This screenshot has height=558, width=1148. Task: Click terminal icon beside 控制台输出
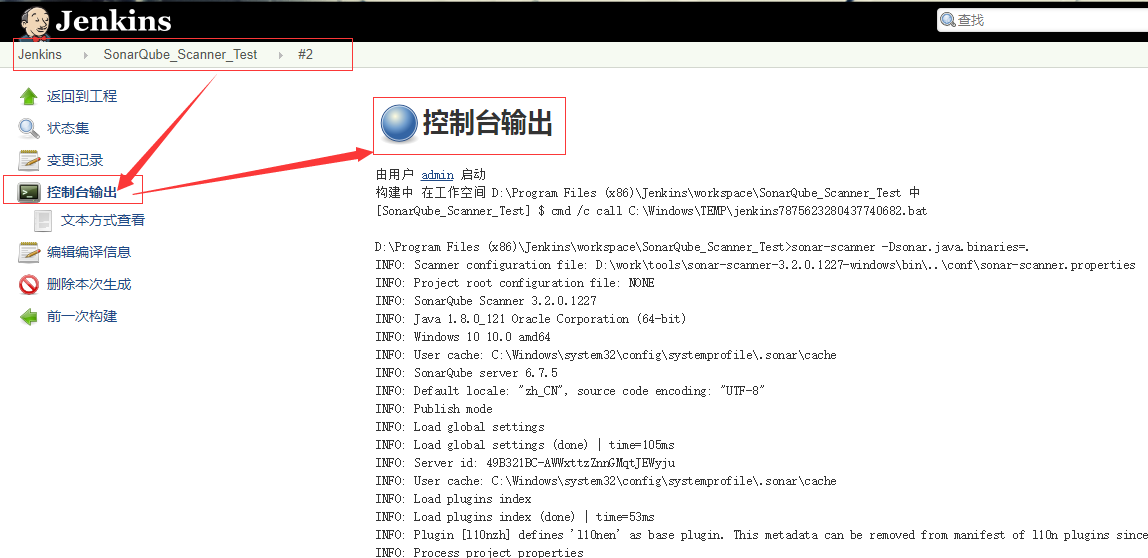[29, 193]
